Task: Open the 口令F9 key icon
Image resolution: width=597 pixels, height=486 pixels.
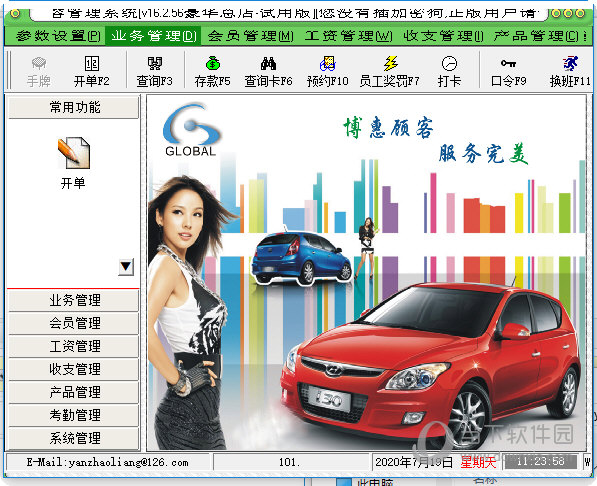Action: pos(509,71)
